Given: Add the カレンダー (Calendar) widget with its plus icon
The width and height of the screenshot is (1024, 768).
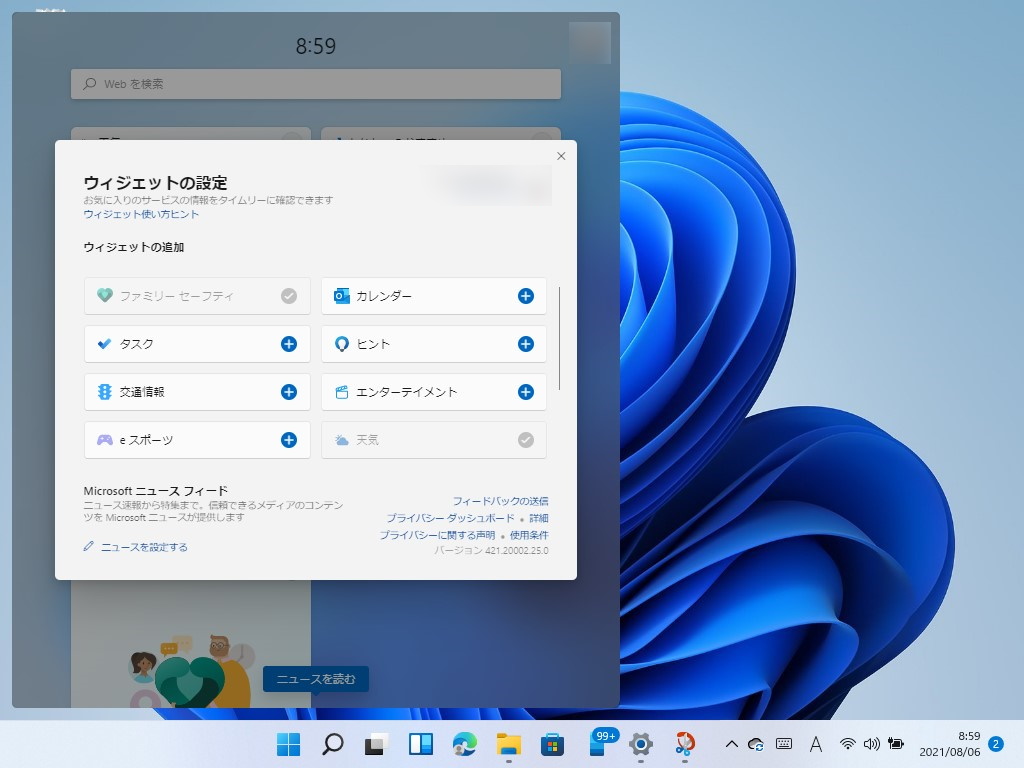Looking at the screenshot, I should 524,296.
